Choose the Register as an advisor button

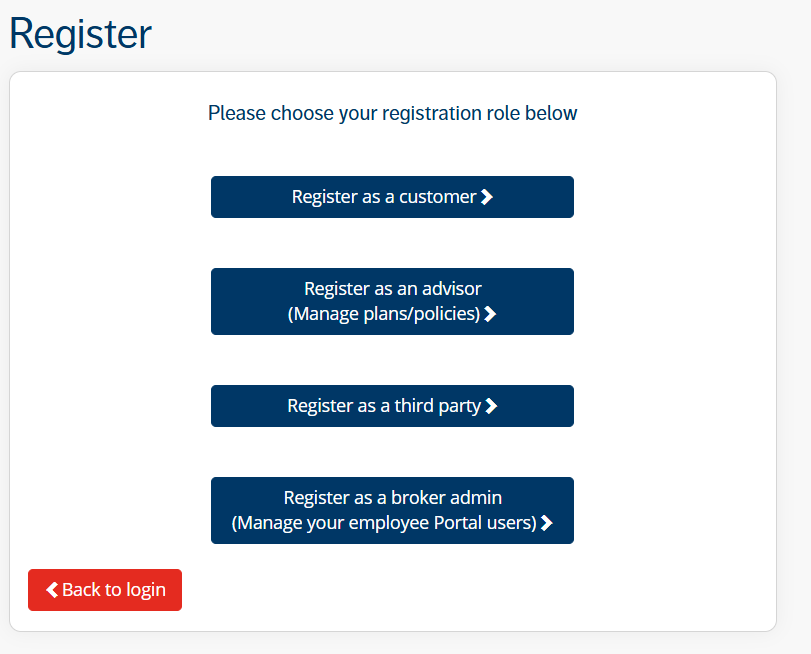[x=392, y=301]
